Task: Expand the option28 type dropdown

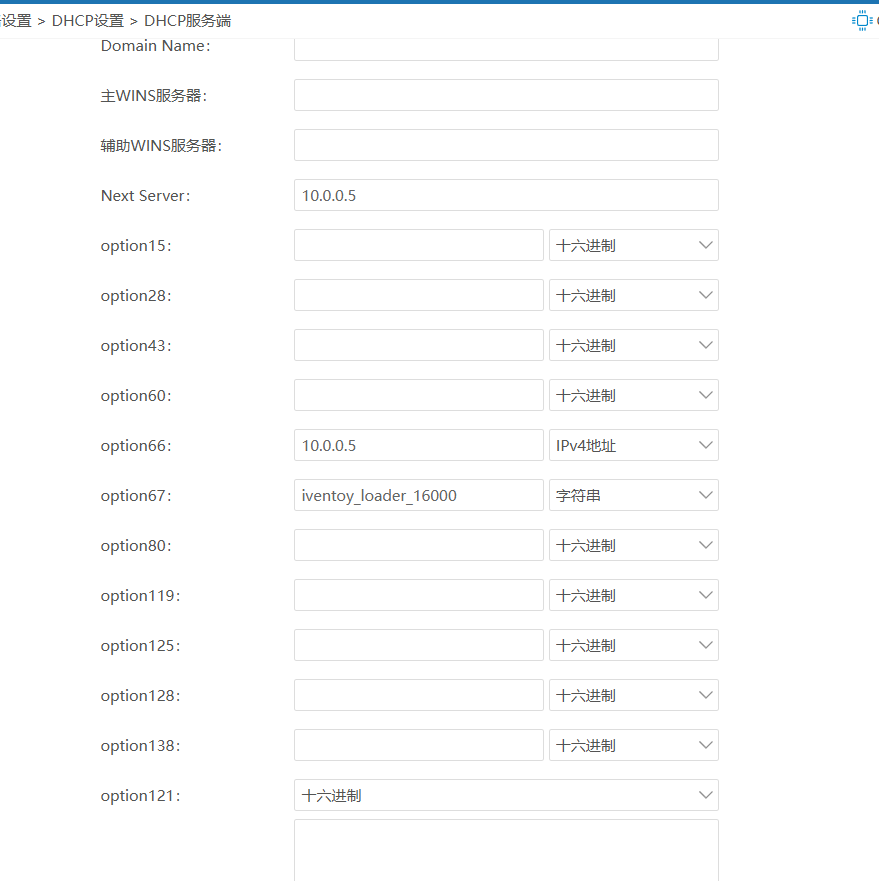Action: (633, 295)
